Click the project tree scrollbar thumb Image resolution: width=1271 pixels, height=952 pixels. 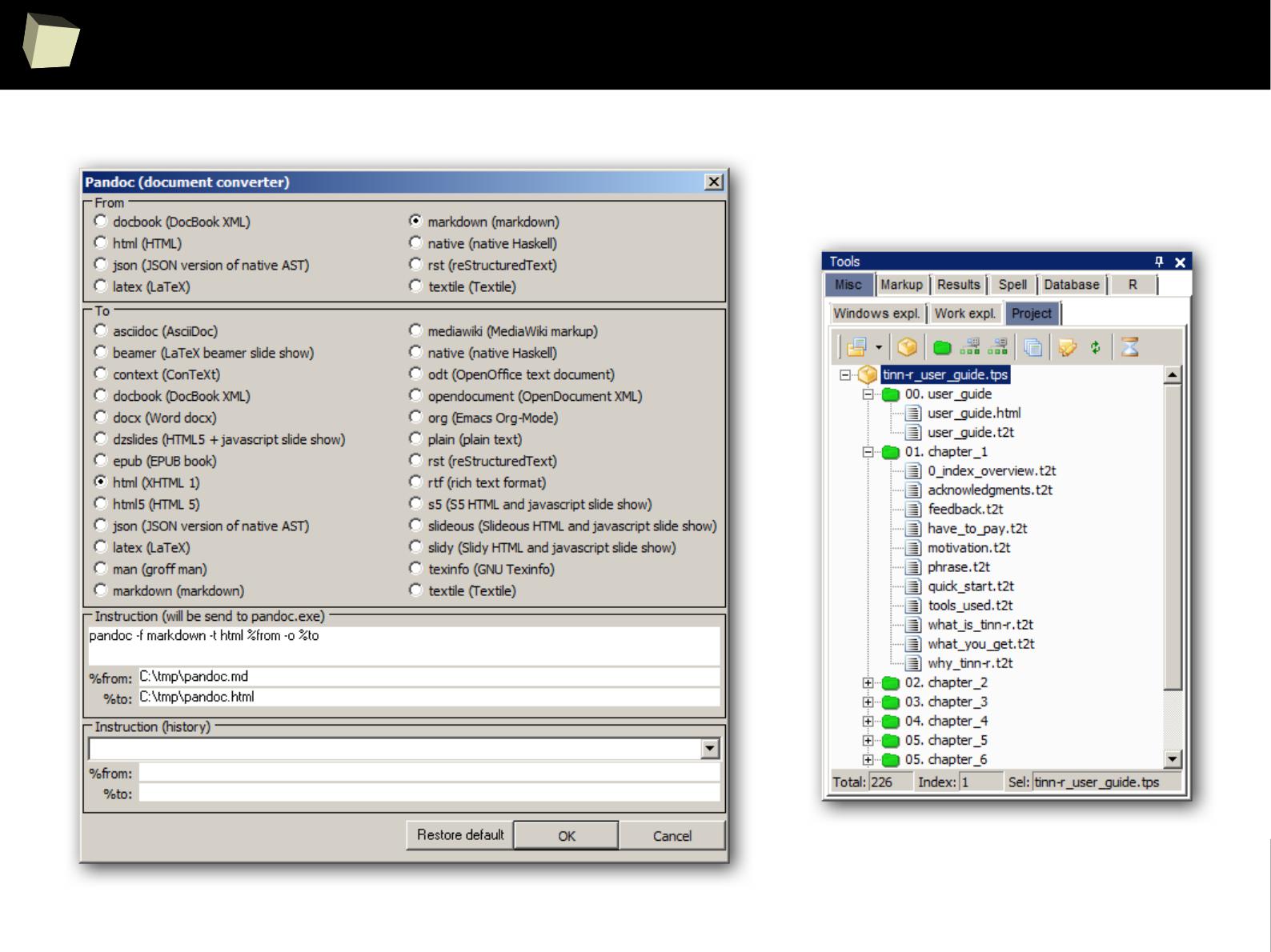click(x=1173, y=537)
